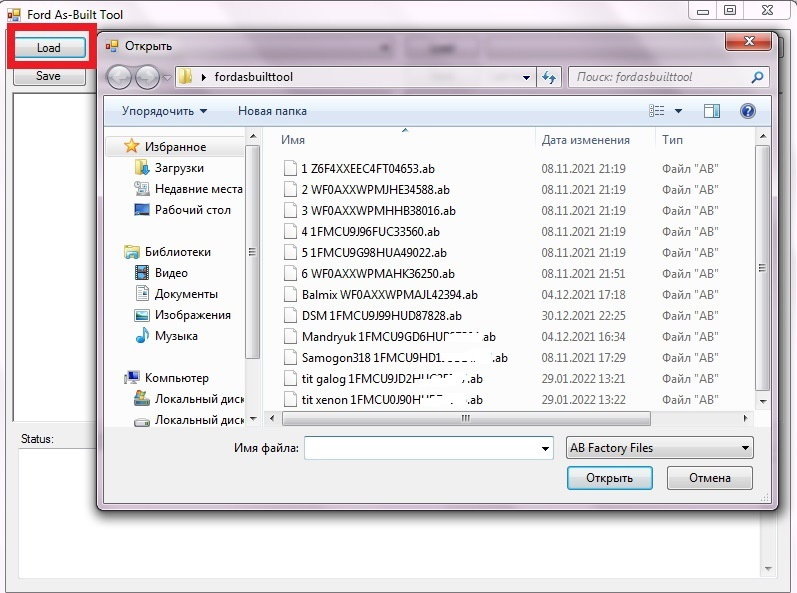This screenshot has width=797, height=593.
Task: Click the Изображения picture icon
Action: pyautogui.click(x=142, y=315)
